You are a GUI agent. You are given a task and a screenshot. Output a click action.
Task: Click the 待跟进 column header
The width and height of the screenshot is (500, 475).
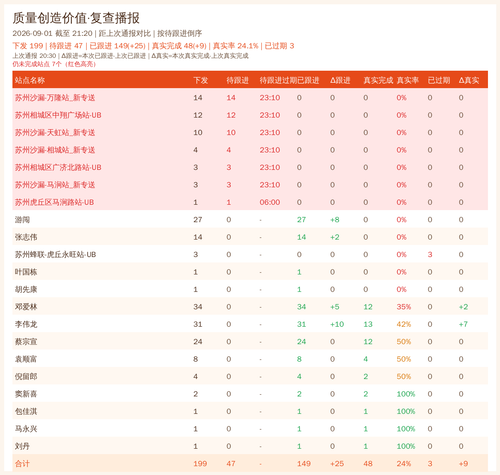click(237, 80)
